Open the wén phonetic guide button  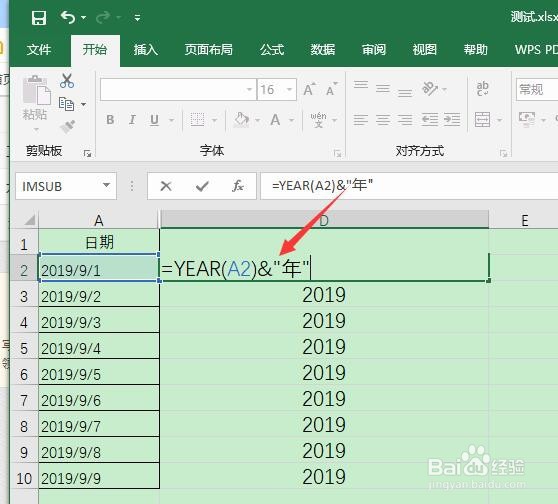(x=318, y=120)
